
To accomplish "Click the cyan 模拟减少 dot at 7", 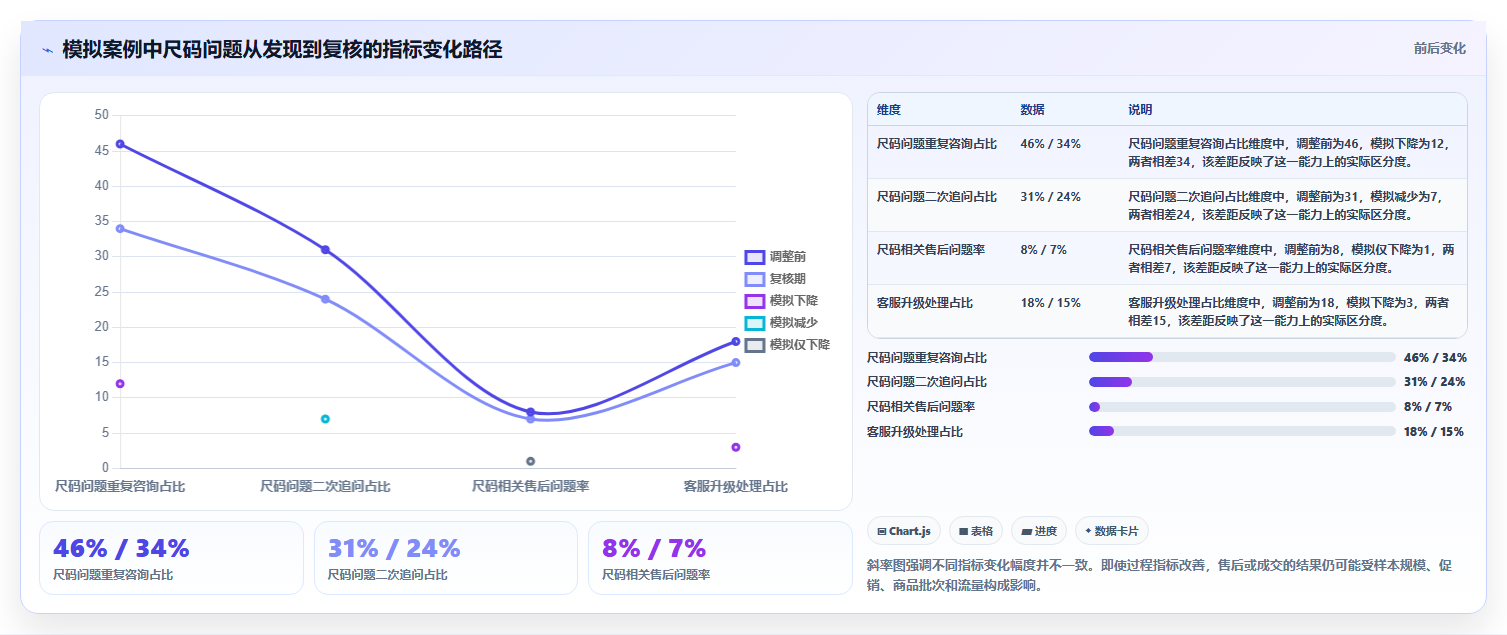I will 325,419.
